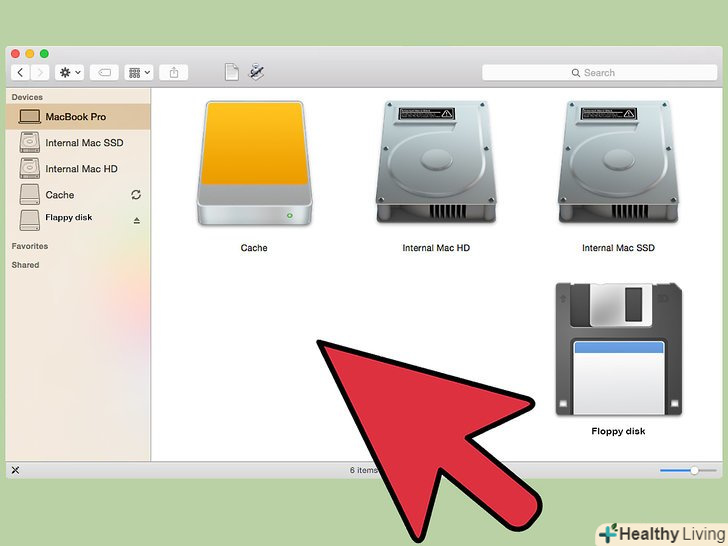Image resolution: width=728 pixels, height=546 pixels.
Task: Minimize the window with yellow button
Action: [30, 53]
